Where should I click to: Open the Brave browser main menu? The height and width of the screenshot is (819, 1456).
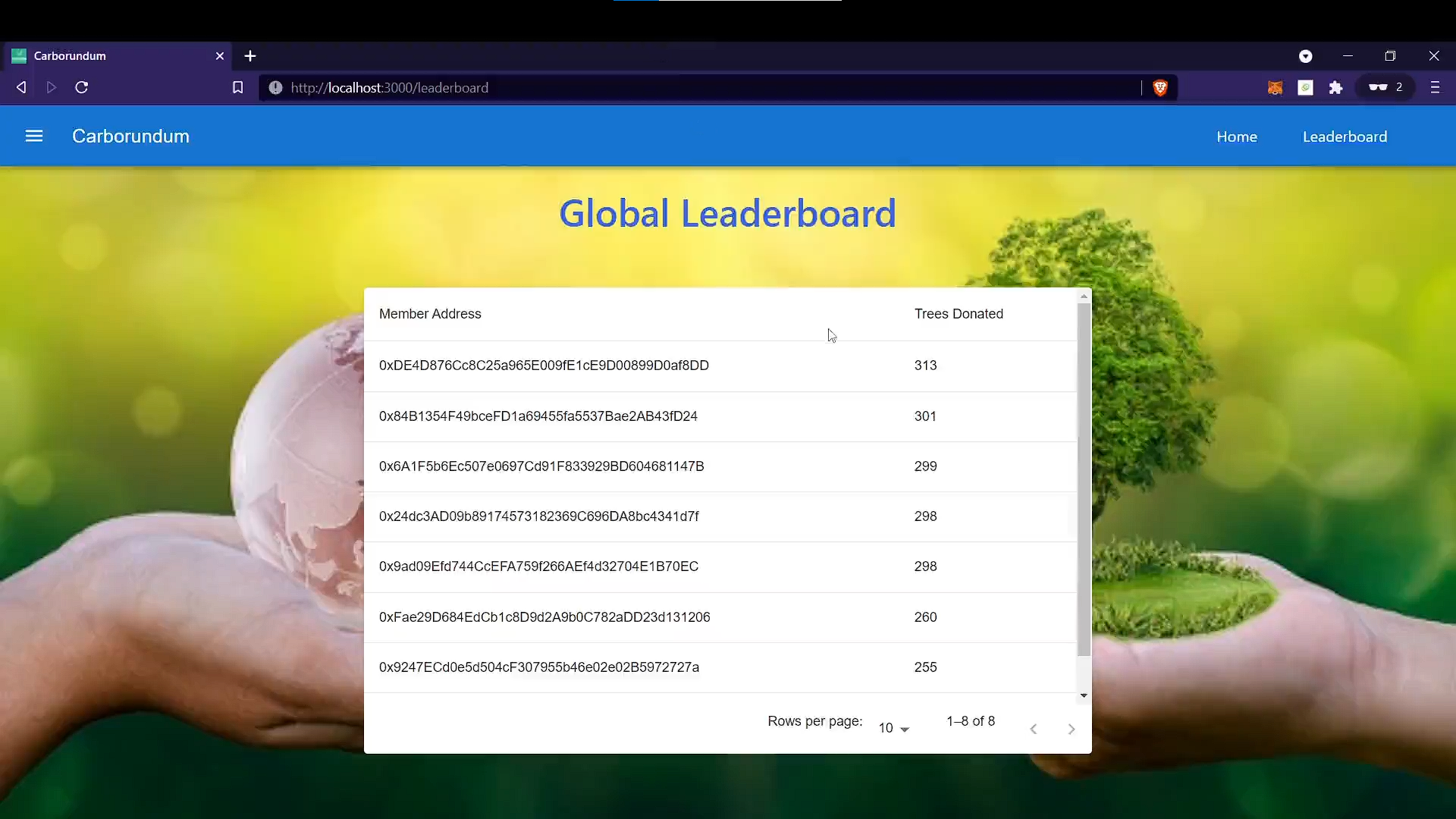pyautogui.click(x=1435, y=88)
